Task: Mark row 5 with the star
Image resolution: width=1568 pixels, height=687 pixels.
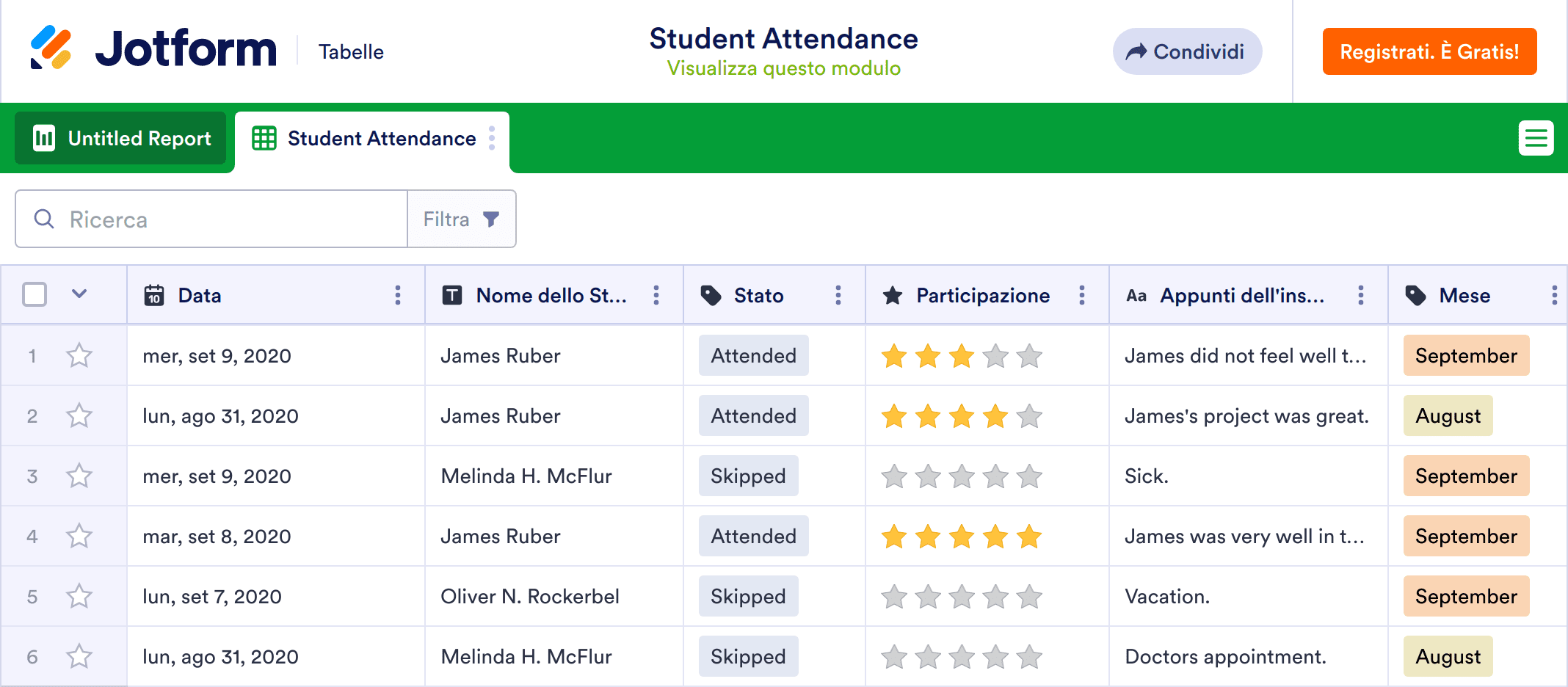Action: pos(79,597)
